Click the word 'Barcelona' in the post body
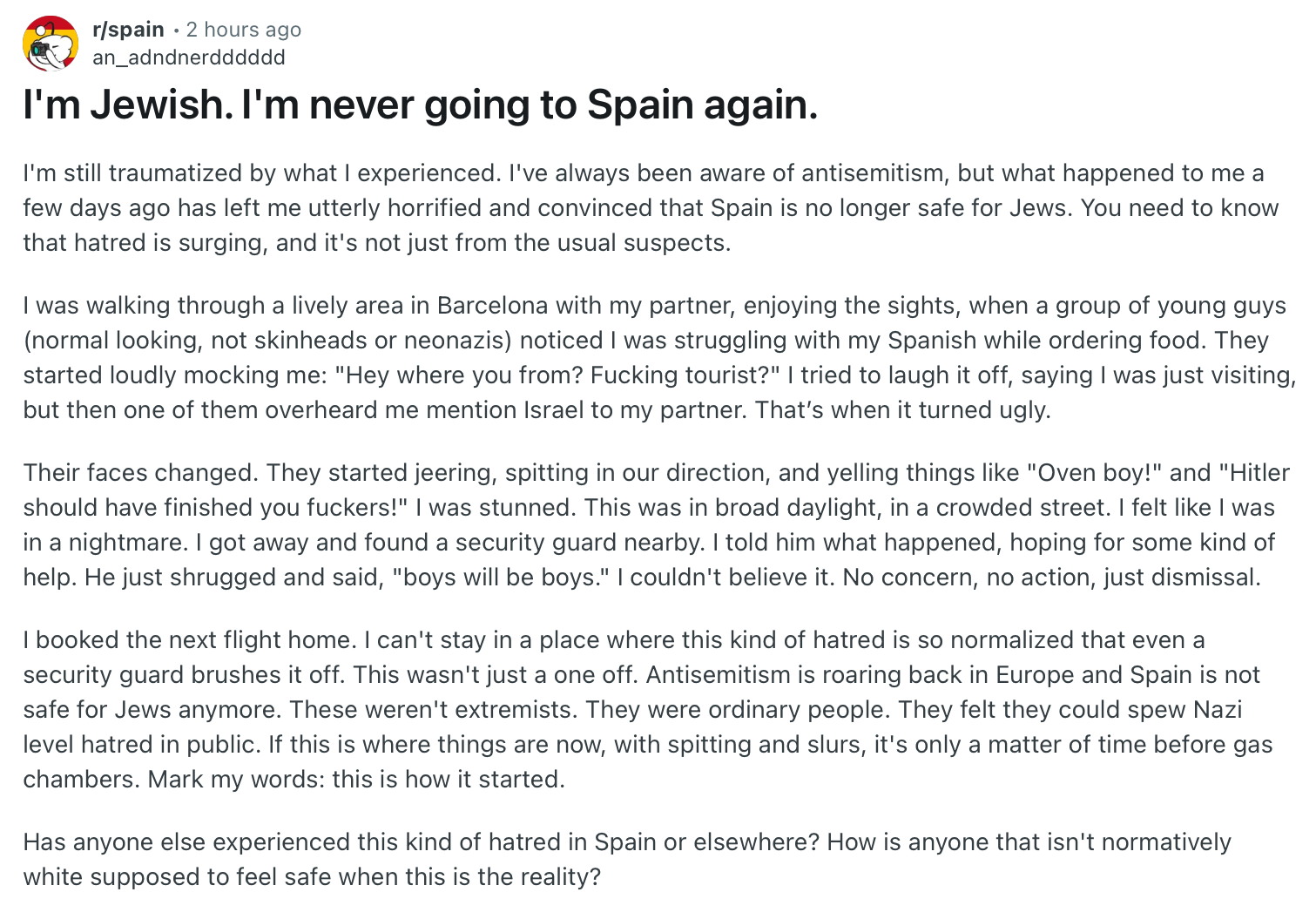Viewport: 1316px width, 919px height. click(x=492, y=306)
